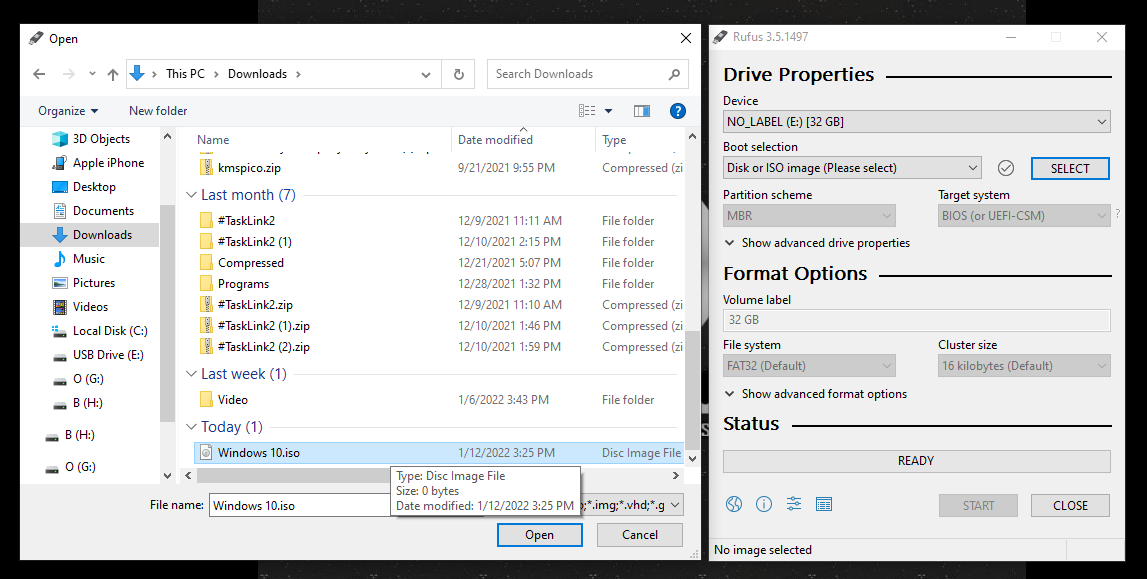The height and width of the screenshot is (579, 1147).
Task: Open the Device dropdown
Action: [916, 122]
